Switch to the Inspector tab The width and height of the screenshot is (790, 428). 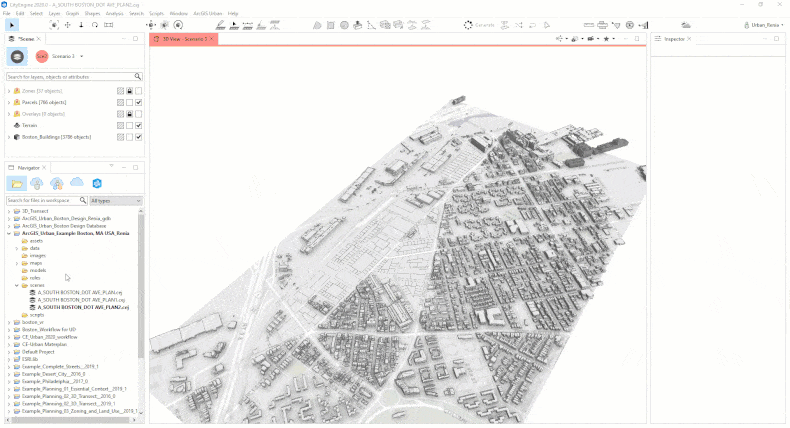tap(674, 39)
